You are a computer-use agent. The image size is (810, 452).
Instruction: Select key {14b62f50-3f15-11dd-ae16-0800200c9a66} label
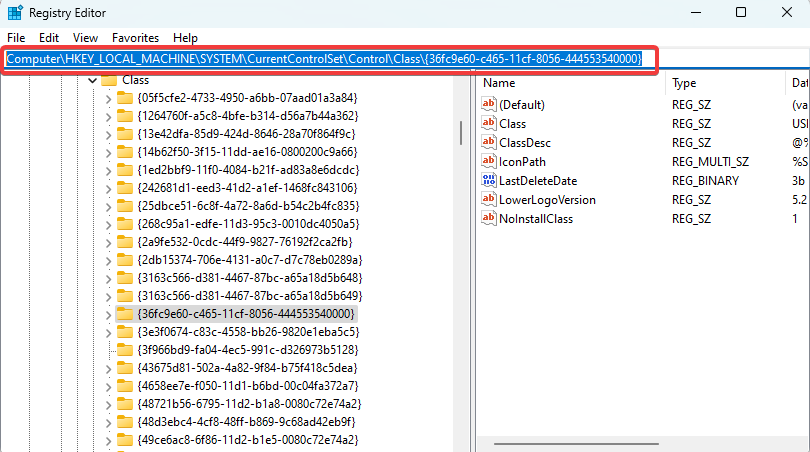(x=247, y=152)
